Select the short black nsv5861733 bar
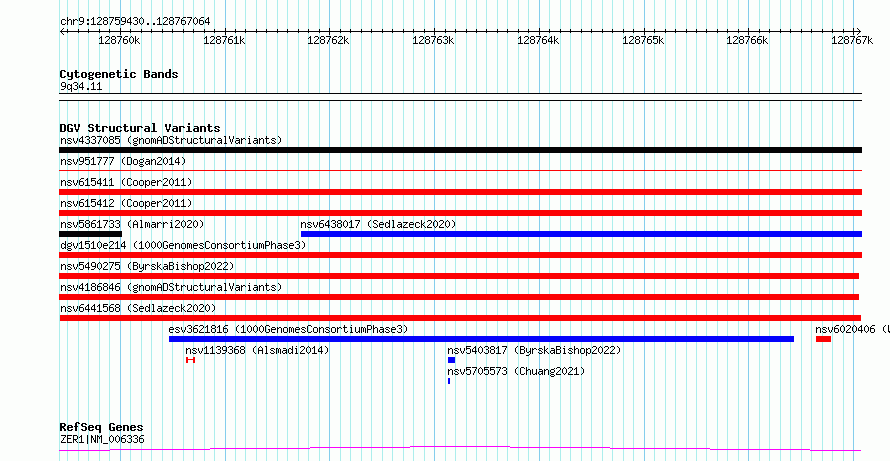 point(90,234)
